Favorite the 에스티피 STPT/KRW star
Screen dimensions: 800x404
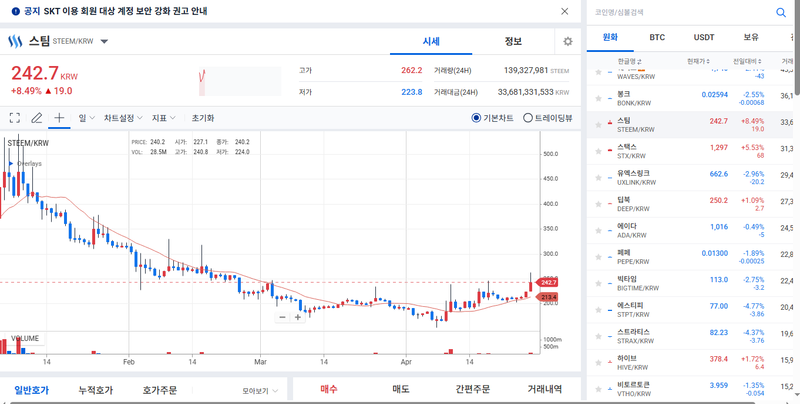tap(598, 311)
